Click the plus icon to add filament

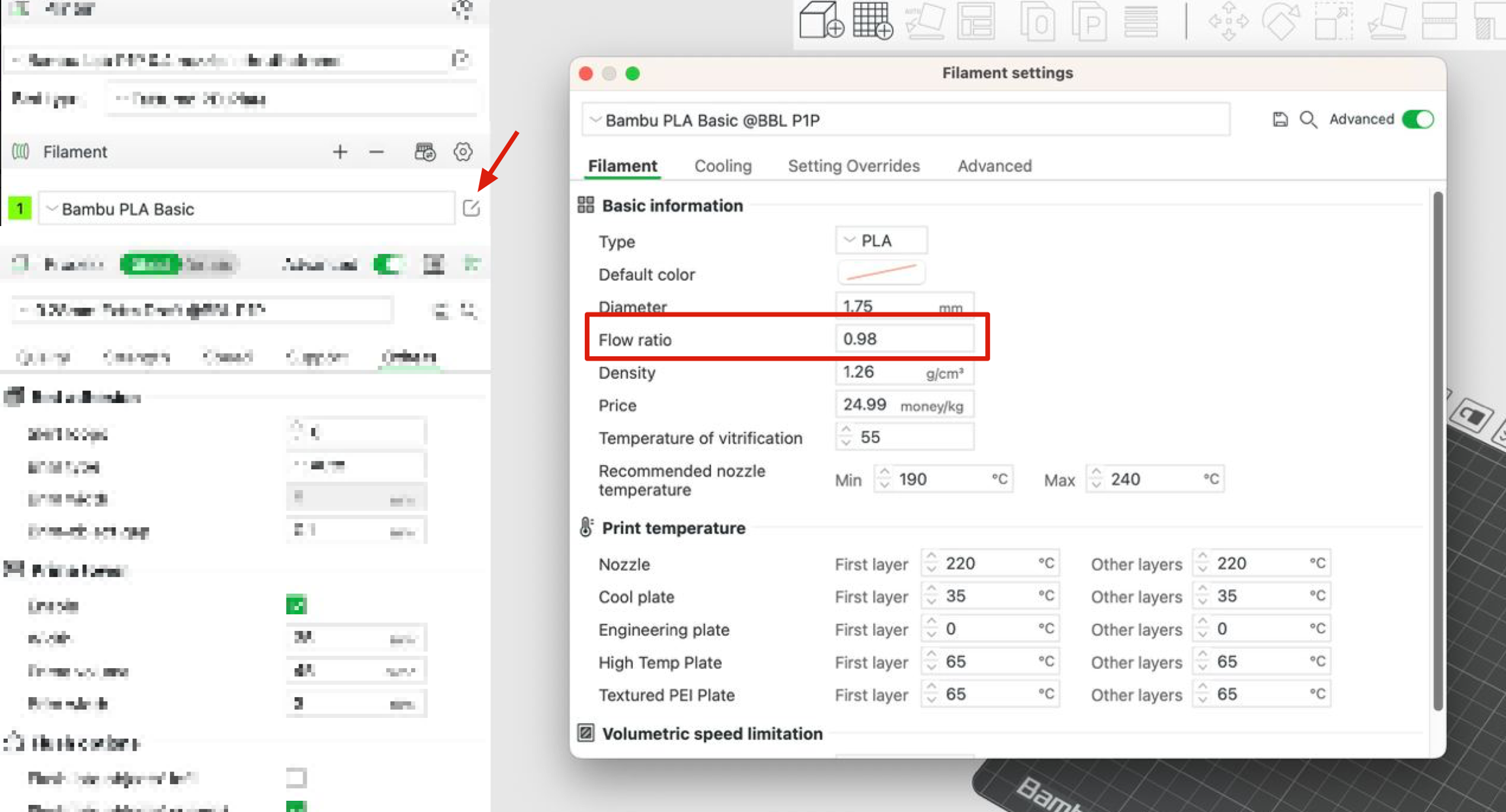[340, 152]
